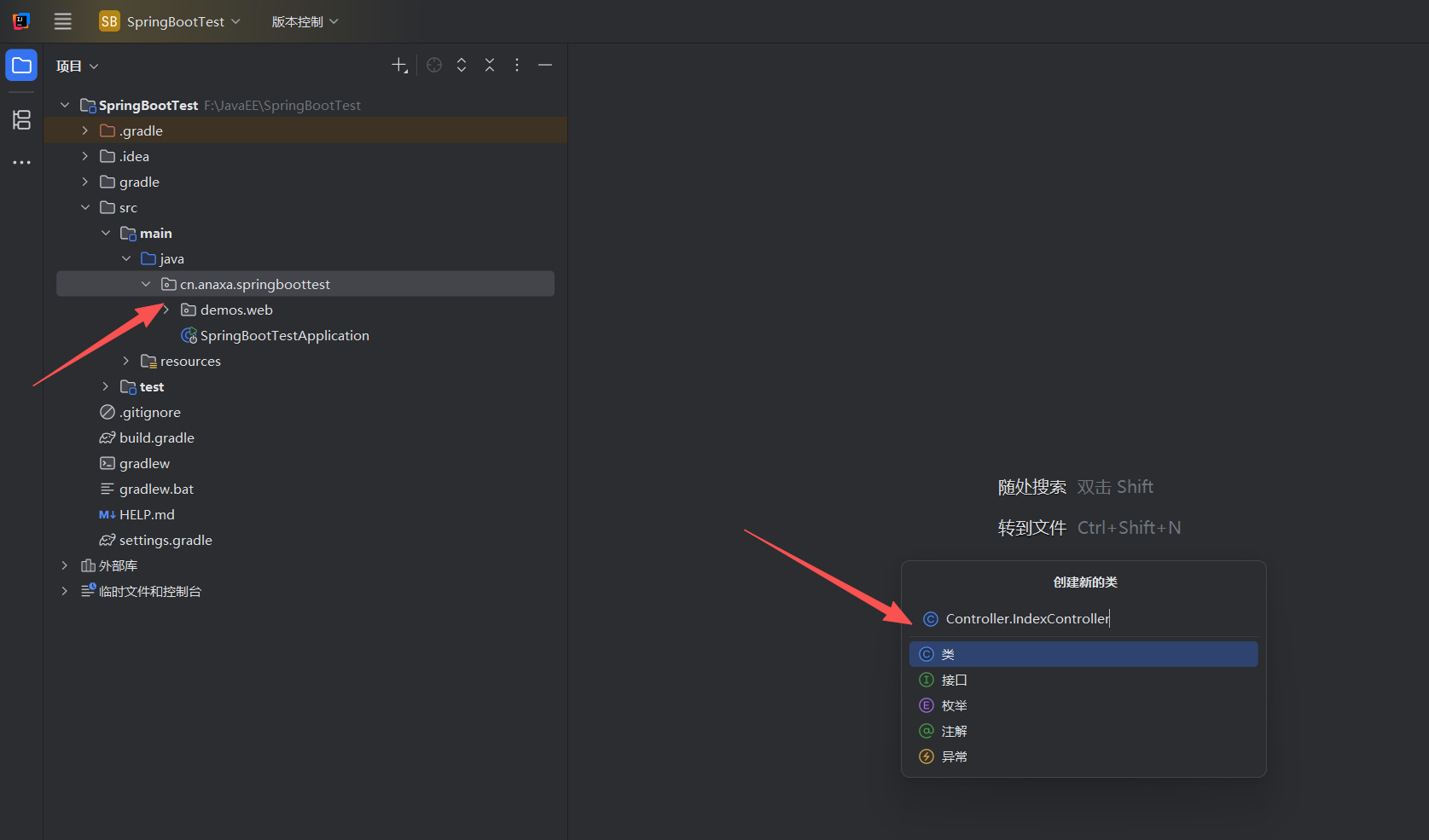
Task: Open 项目 view selector dropdown
Action: 77,66
